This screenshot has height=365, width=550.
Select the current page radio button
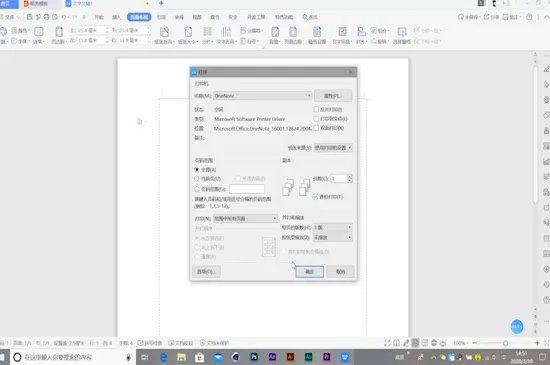tap(197, 178)
